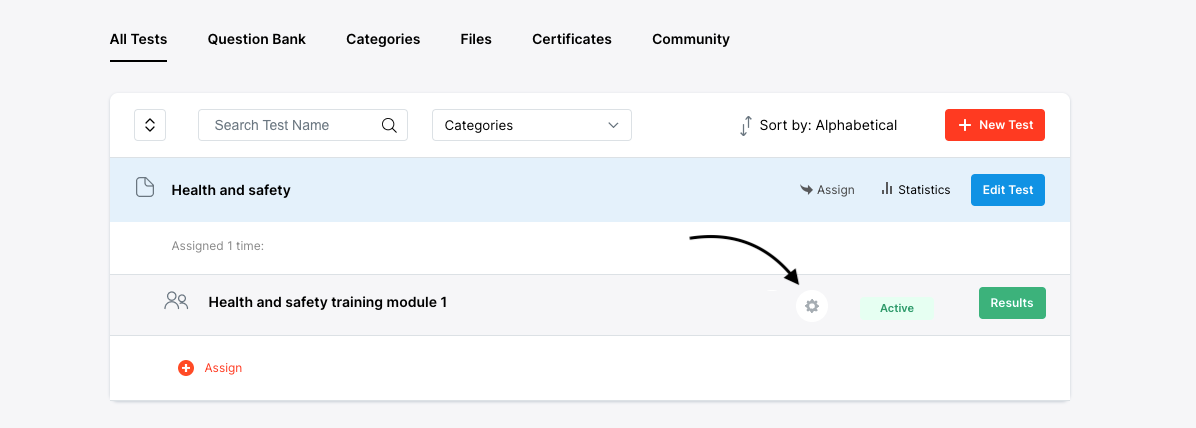Click the group icon beside training module
1196x428 pixels.
click(x=176, y=300)
